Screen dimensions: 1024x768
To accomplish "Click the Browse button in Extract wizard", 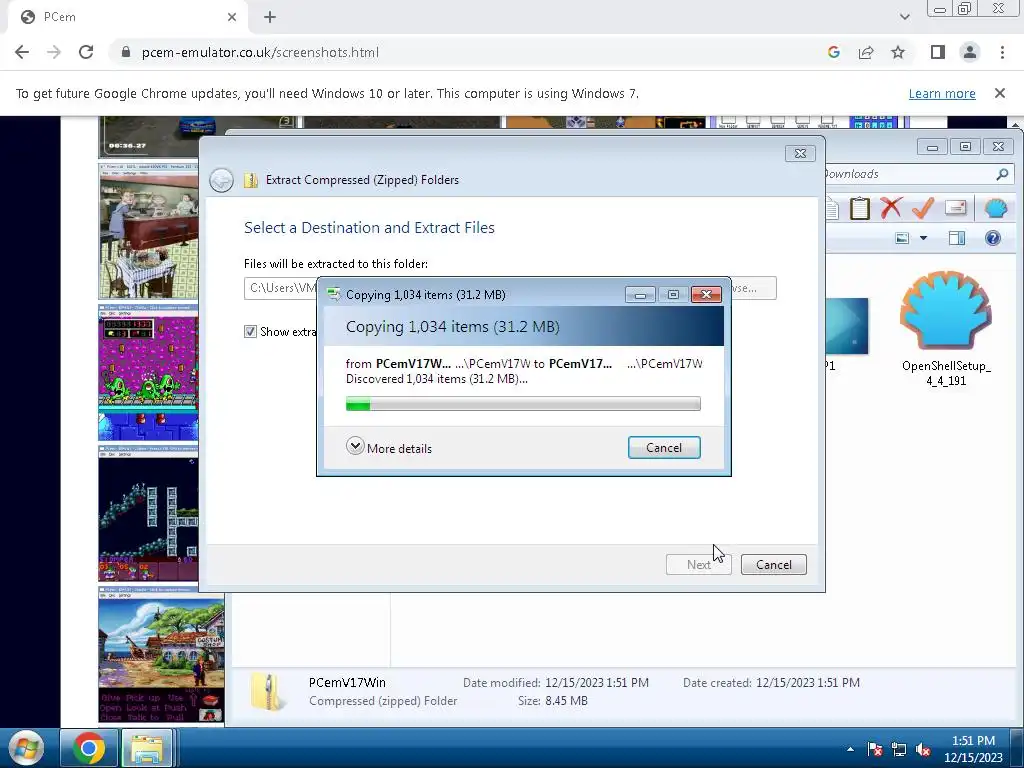I will pyautogui.click(x=754, y=288).
